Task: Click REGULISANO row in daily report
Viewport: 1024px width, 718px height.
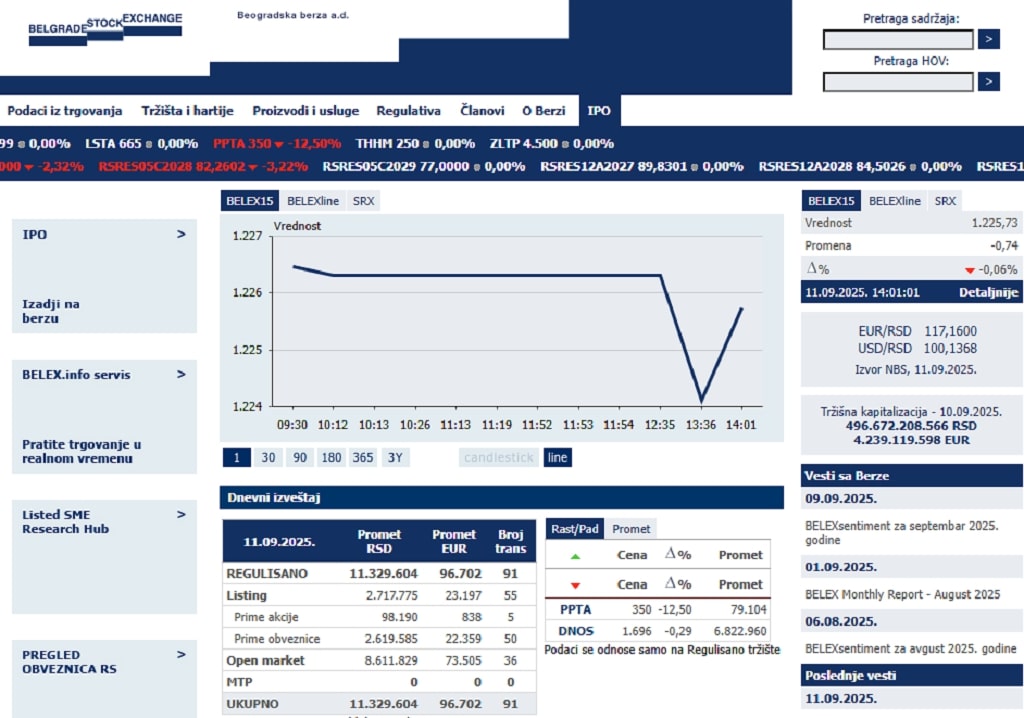Action: (x=379, y=574)
